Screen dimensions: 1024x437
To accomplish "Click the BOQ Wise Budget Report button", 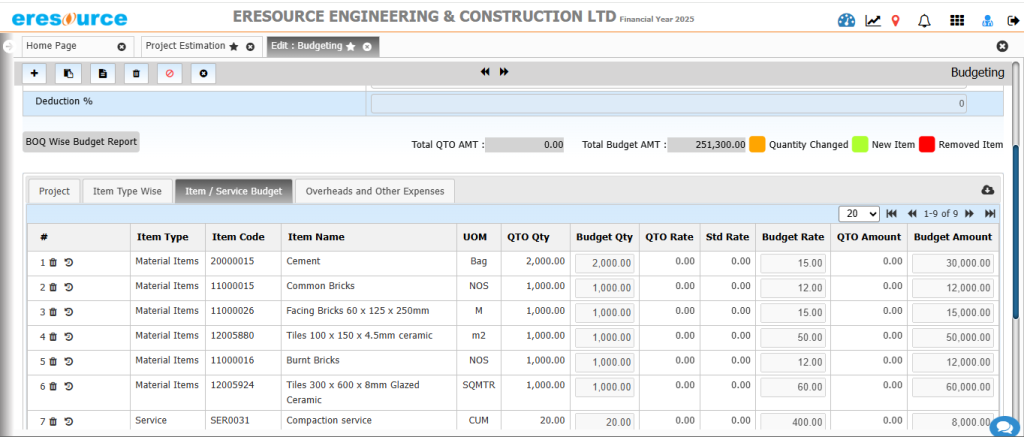I will click(81, 142).
